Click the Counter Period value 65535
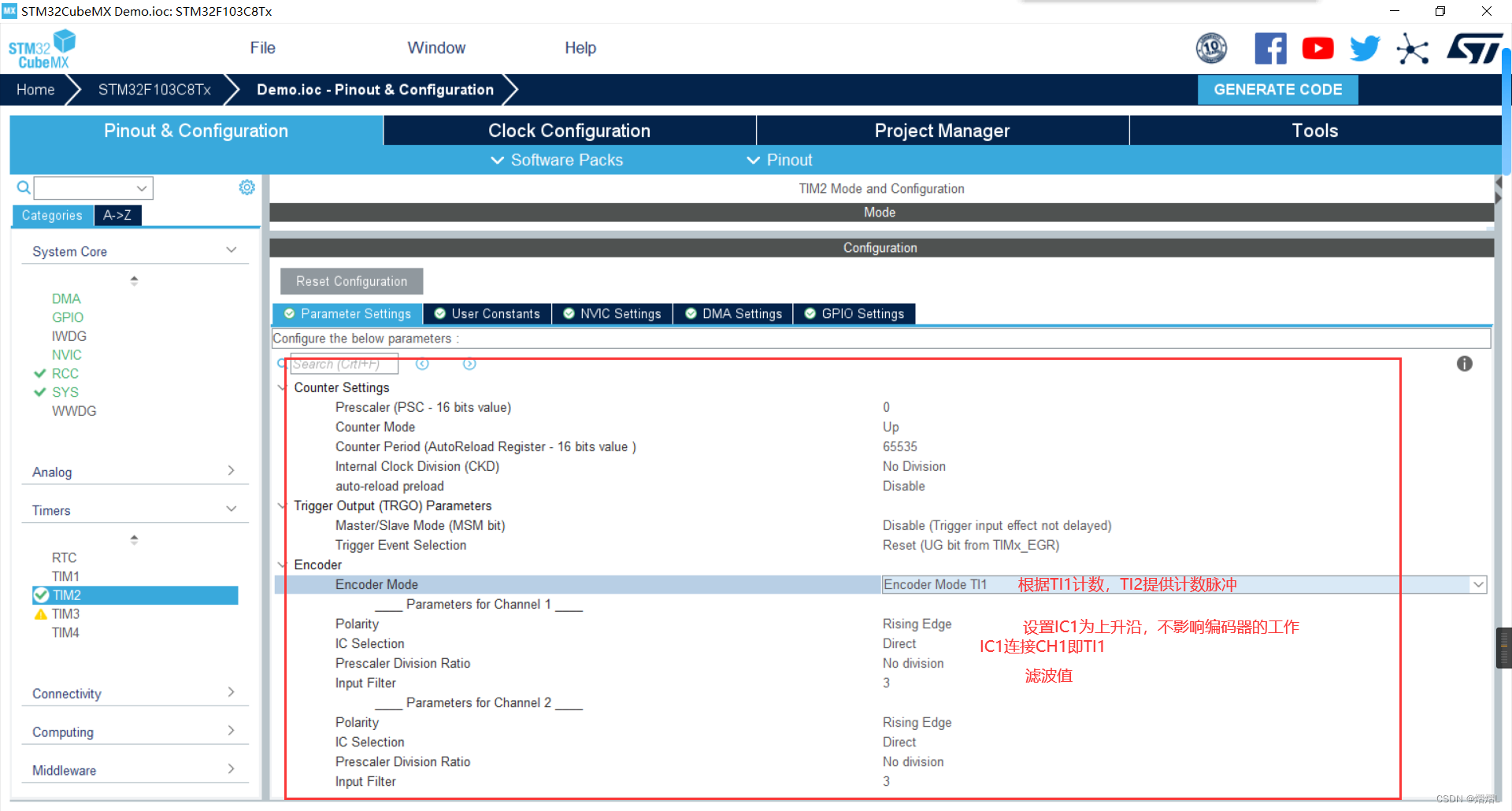The width and height of the screenshot is (1512, 811). click(900, 446)
